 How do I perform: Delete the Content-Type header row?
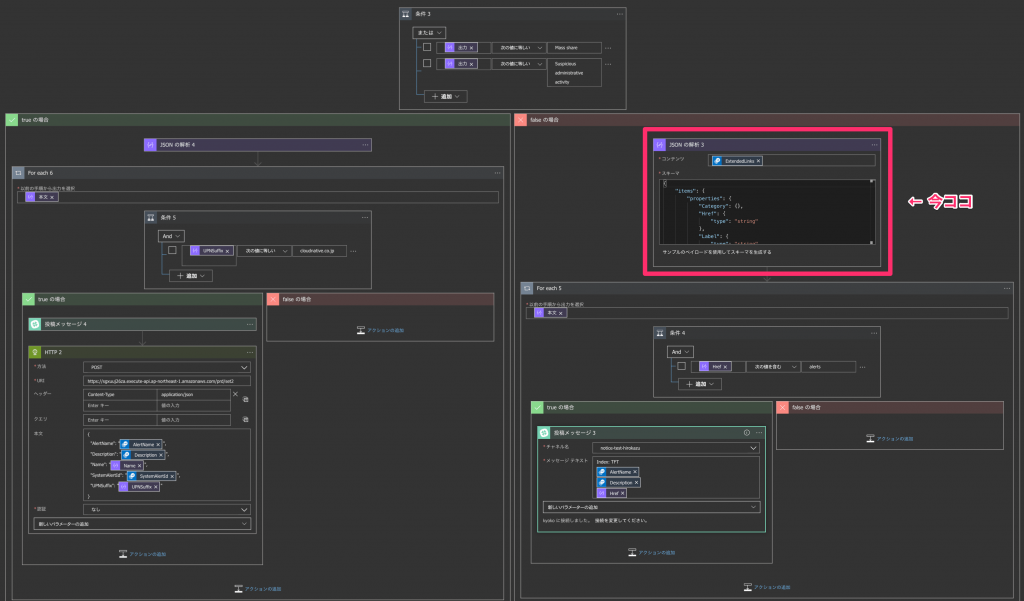pos(236,395)
